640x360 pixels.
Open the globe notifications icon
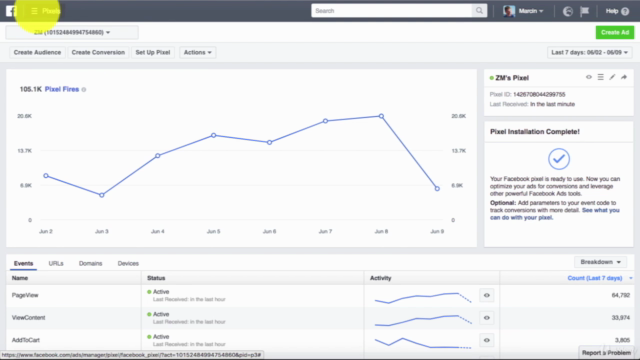[x=568, y=11]
